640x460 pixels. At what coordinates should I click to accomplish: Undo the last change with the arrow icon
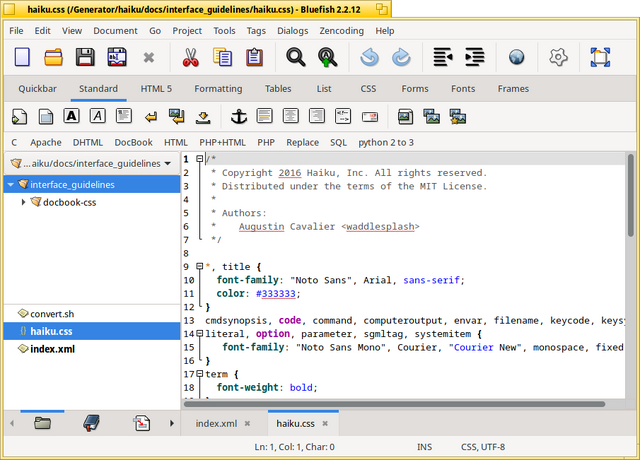click(x=369, y=57)
